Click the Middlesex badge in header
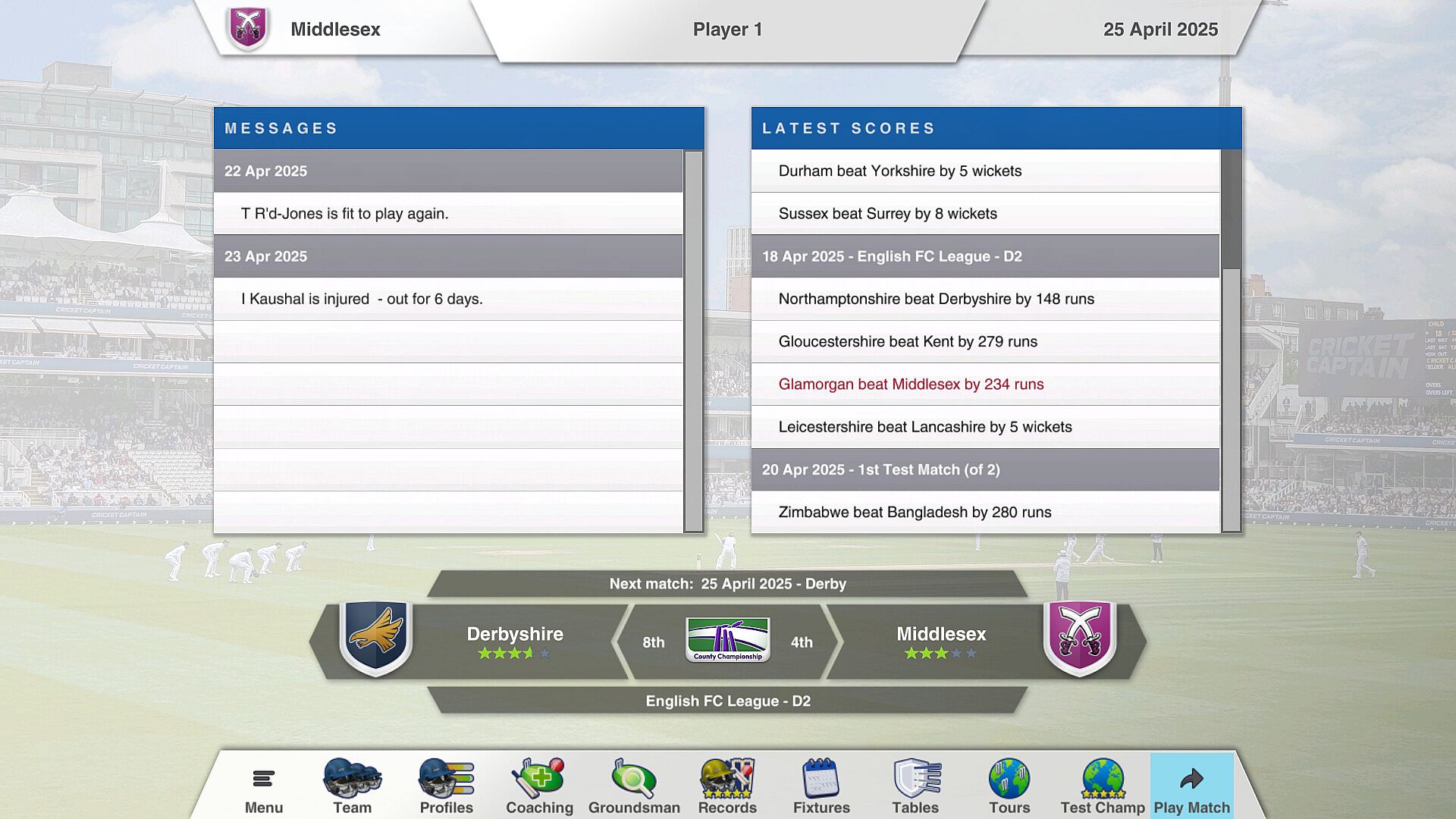 (248, 29)
